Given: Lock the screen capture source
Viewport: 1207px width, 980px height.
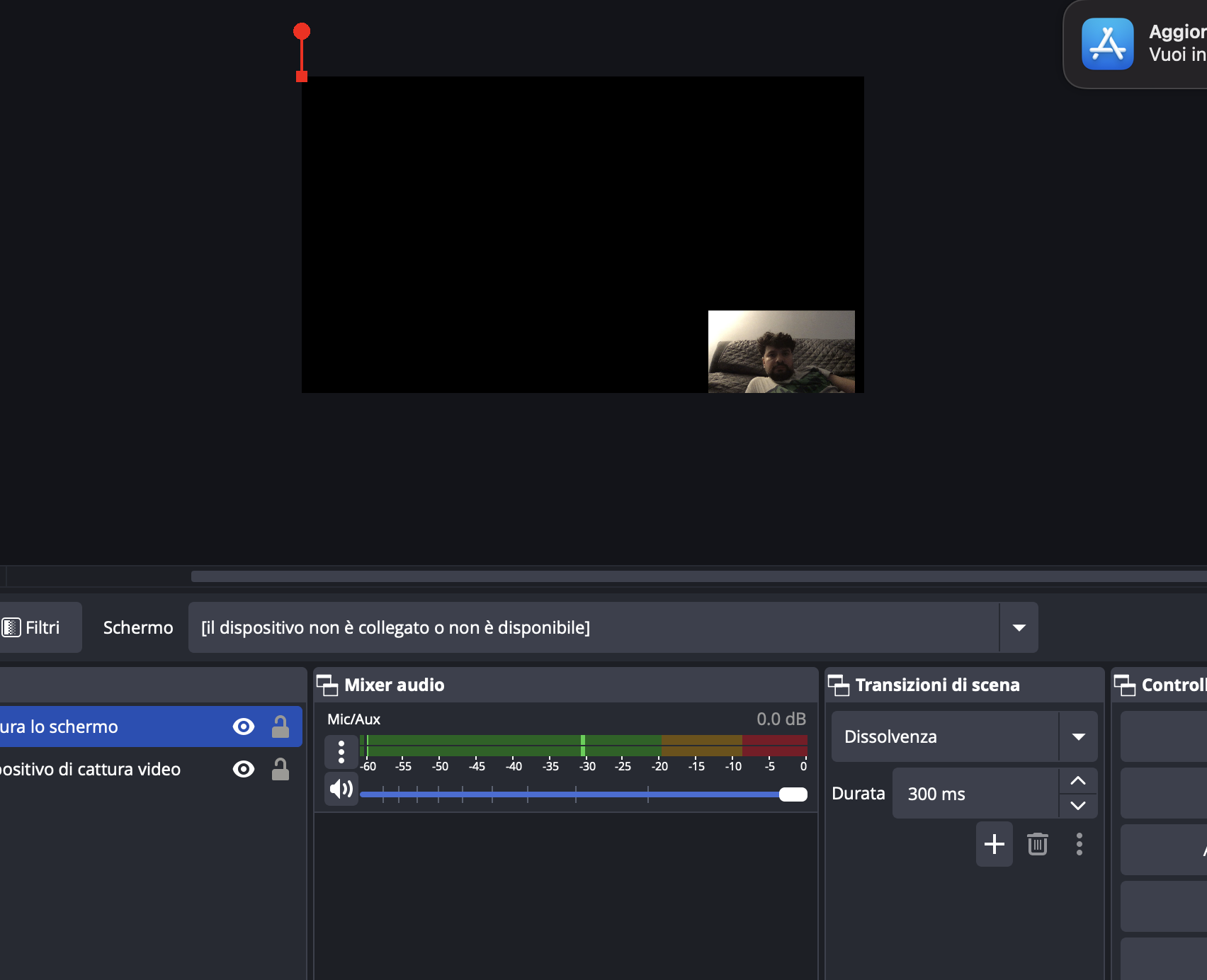Looking at the screenshot, I should click(280, 727).
